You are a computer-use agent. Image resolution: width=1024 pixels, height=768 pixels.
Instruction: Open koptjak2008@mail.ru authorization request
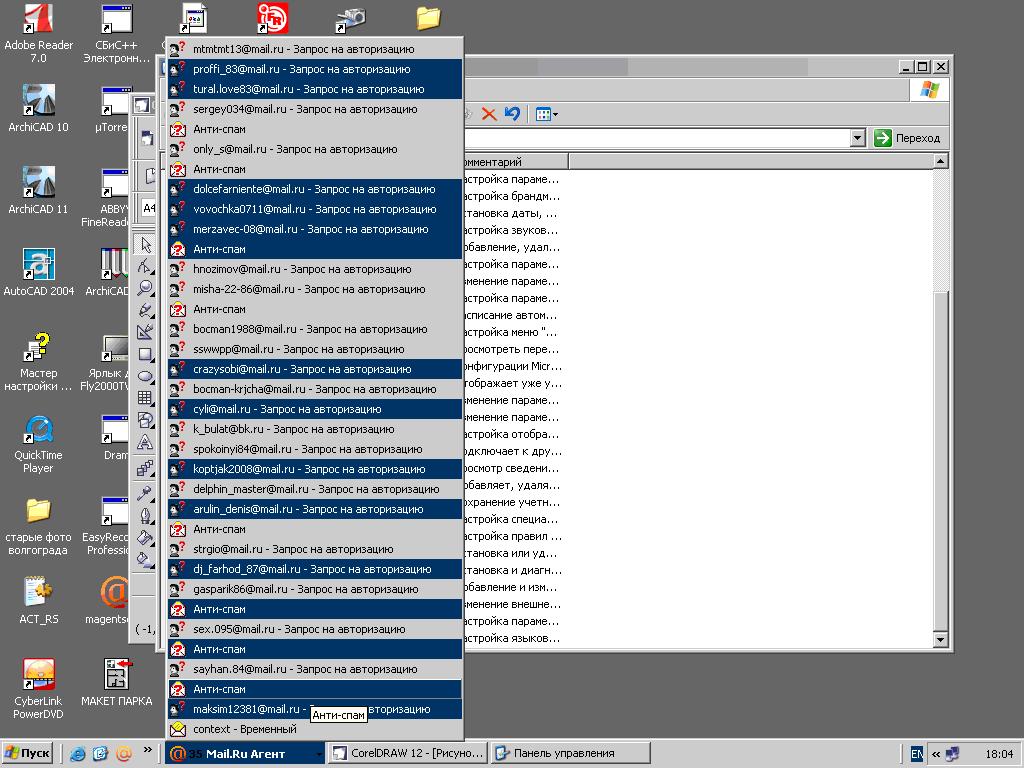point(315,469)
